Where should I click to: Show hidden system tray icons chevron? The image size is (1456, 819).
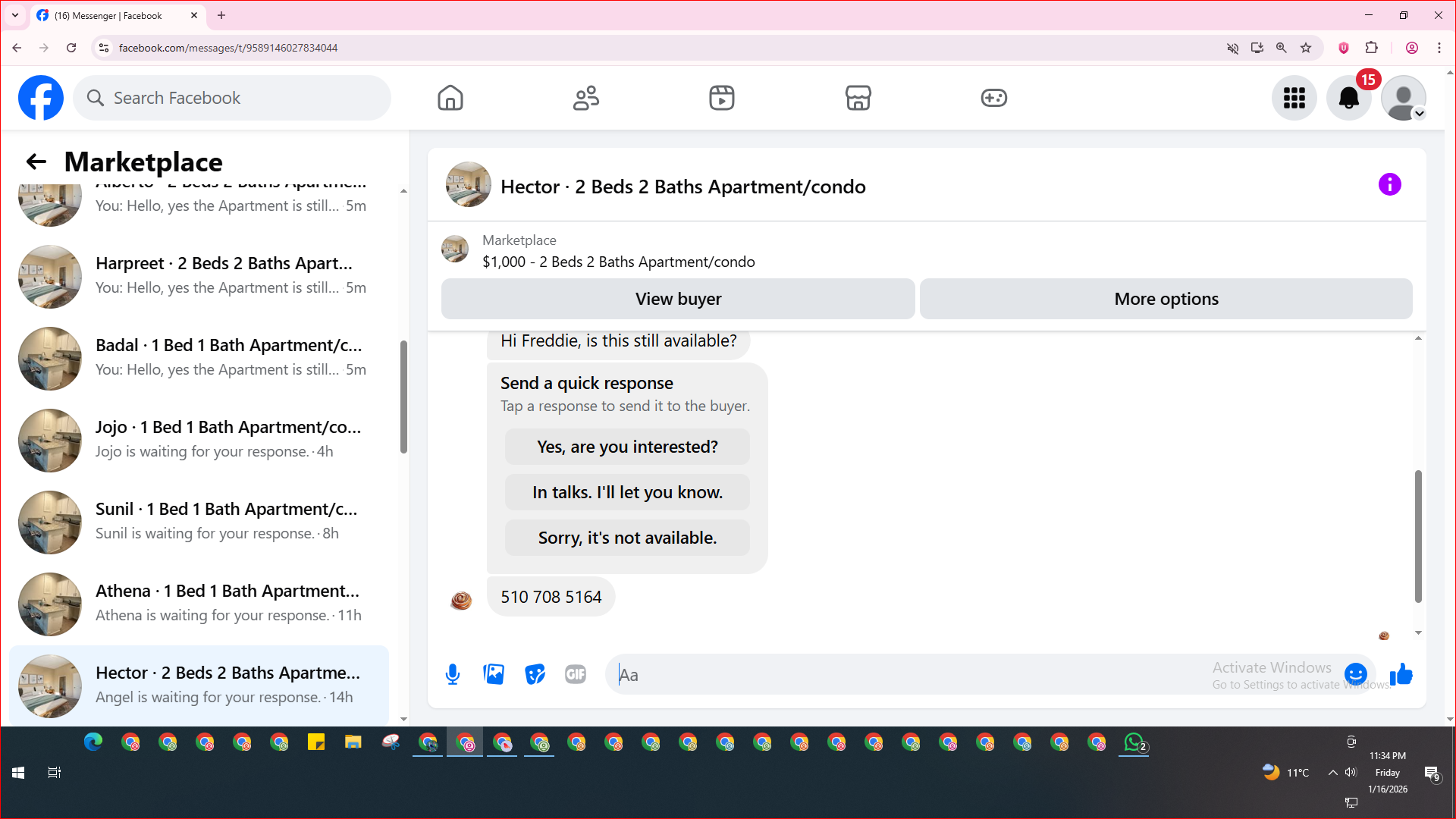pos(1332,773)
